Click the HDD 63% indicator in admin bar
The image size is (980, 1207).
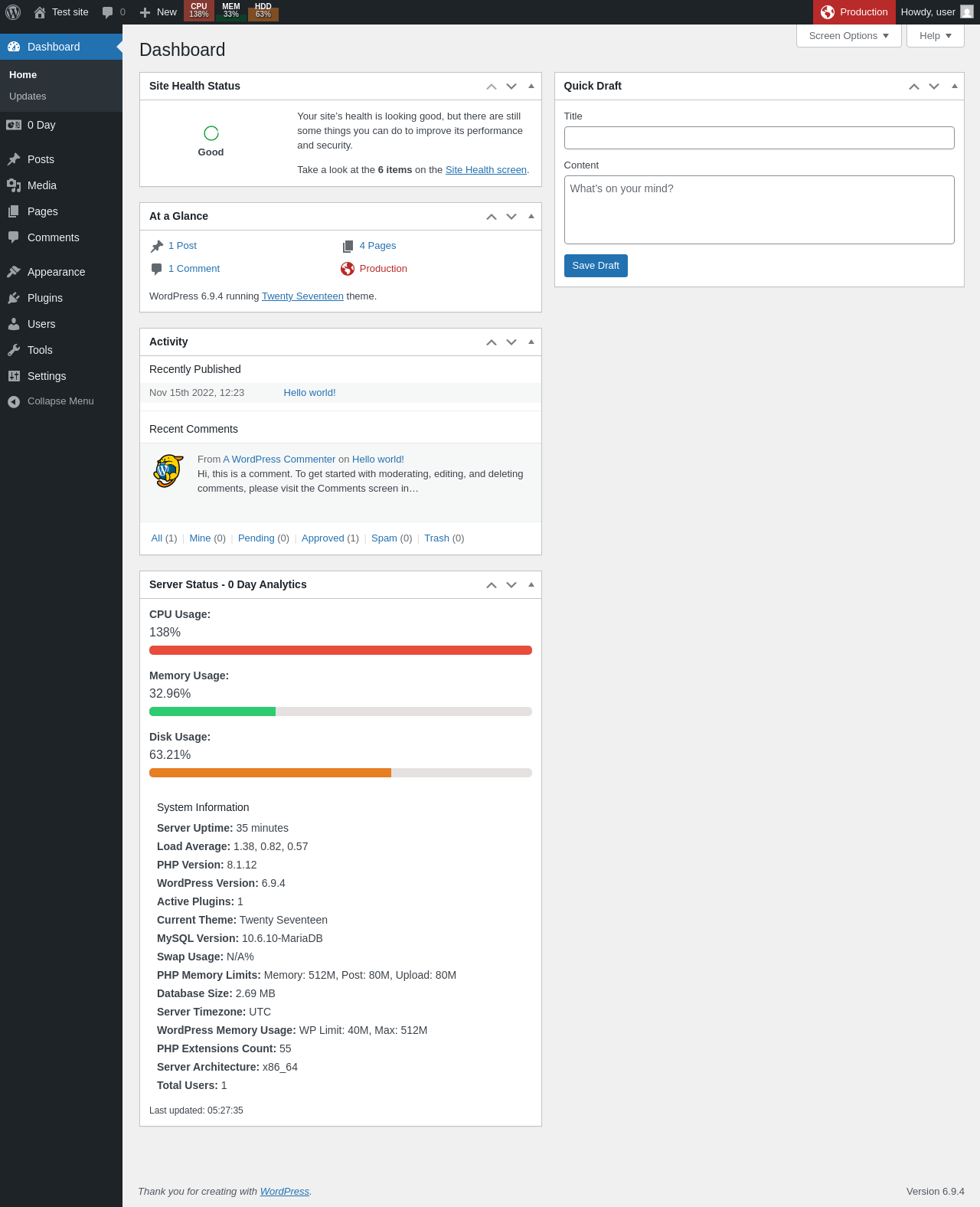263,11
